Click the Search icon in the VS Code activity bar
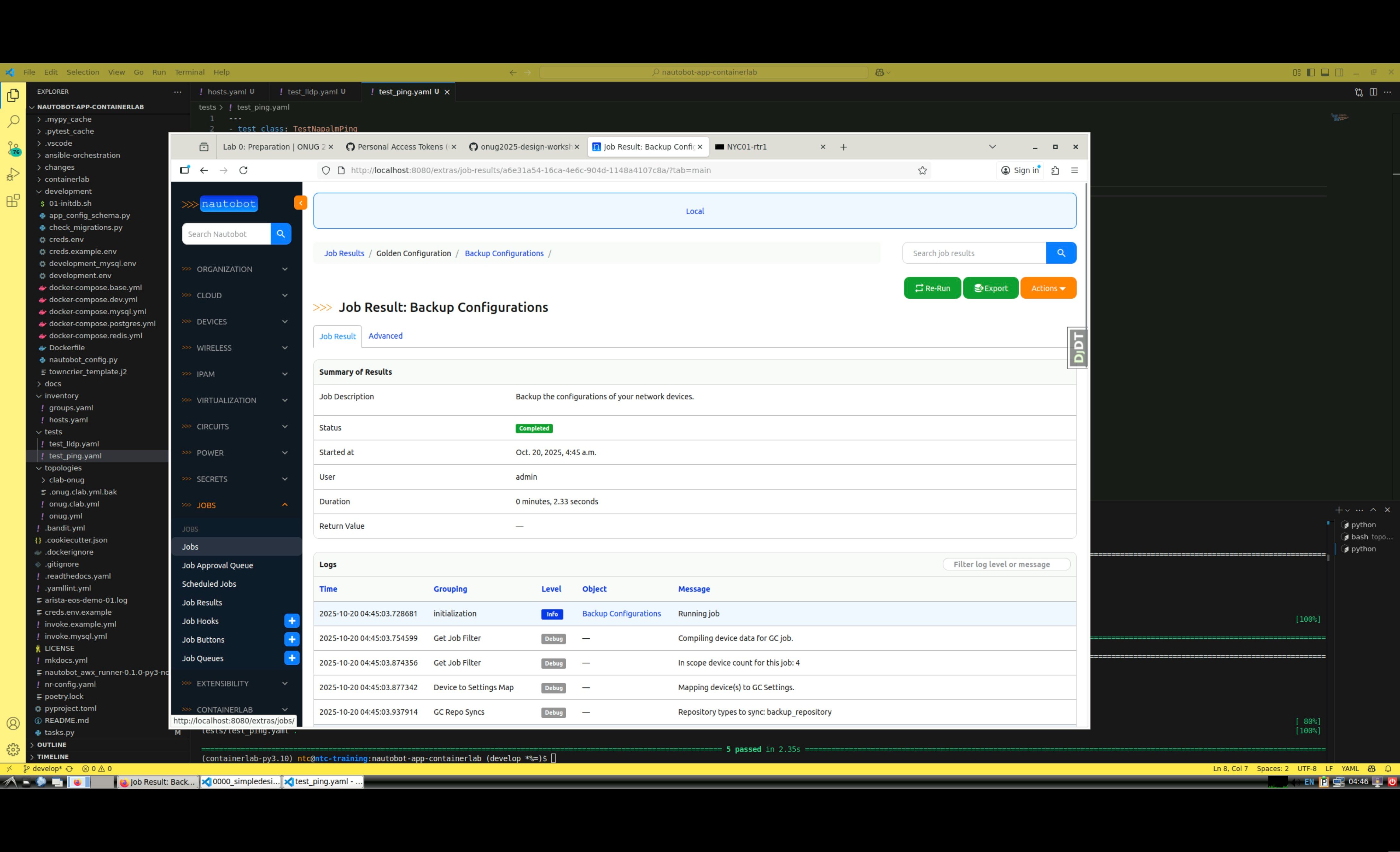Viewport: 1400px width, 852px height. tap(13, 121)
